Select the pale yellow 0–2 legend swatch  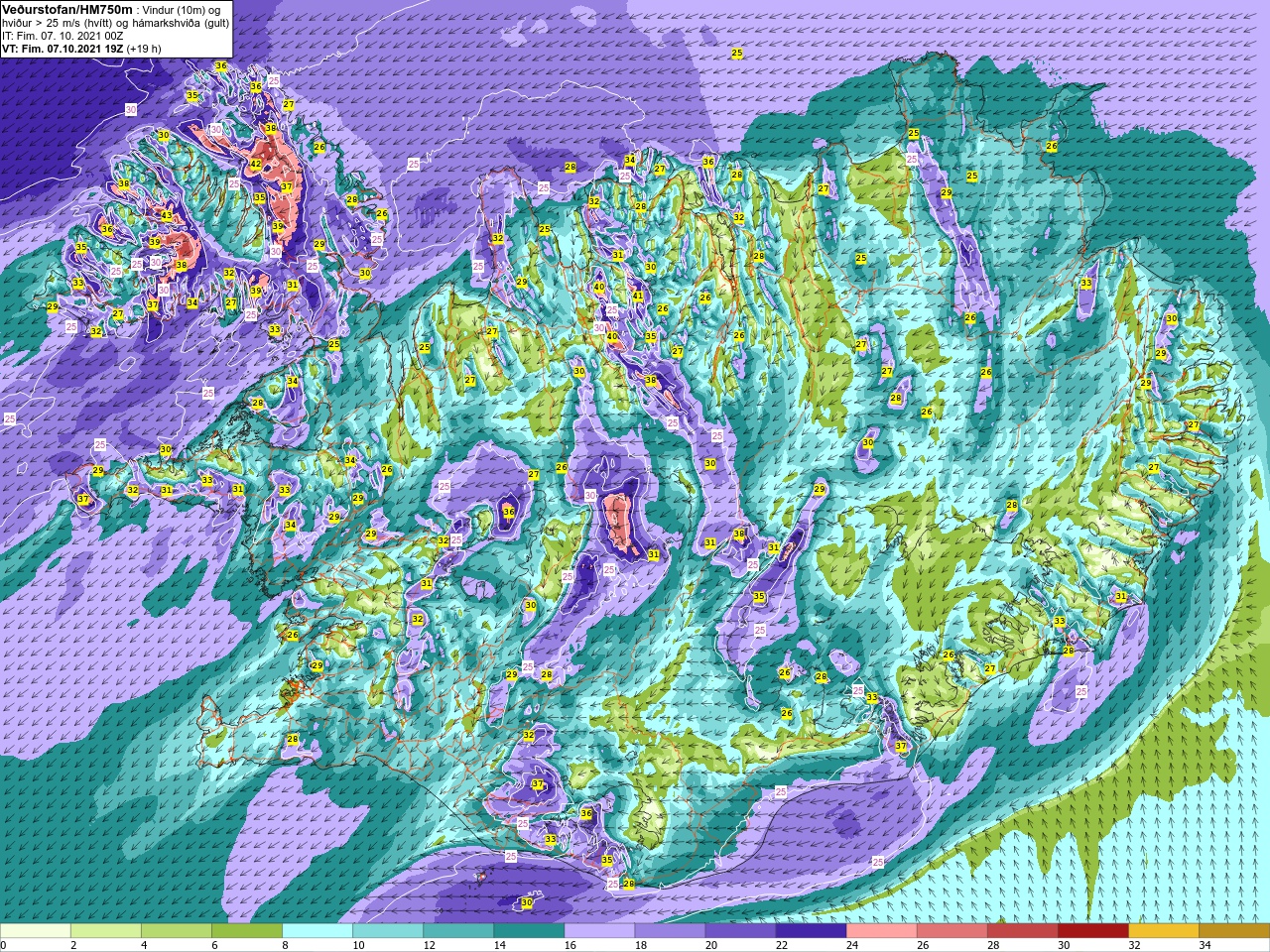pos(36,930)
